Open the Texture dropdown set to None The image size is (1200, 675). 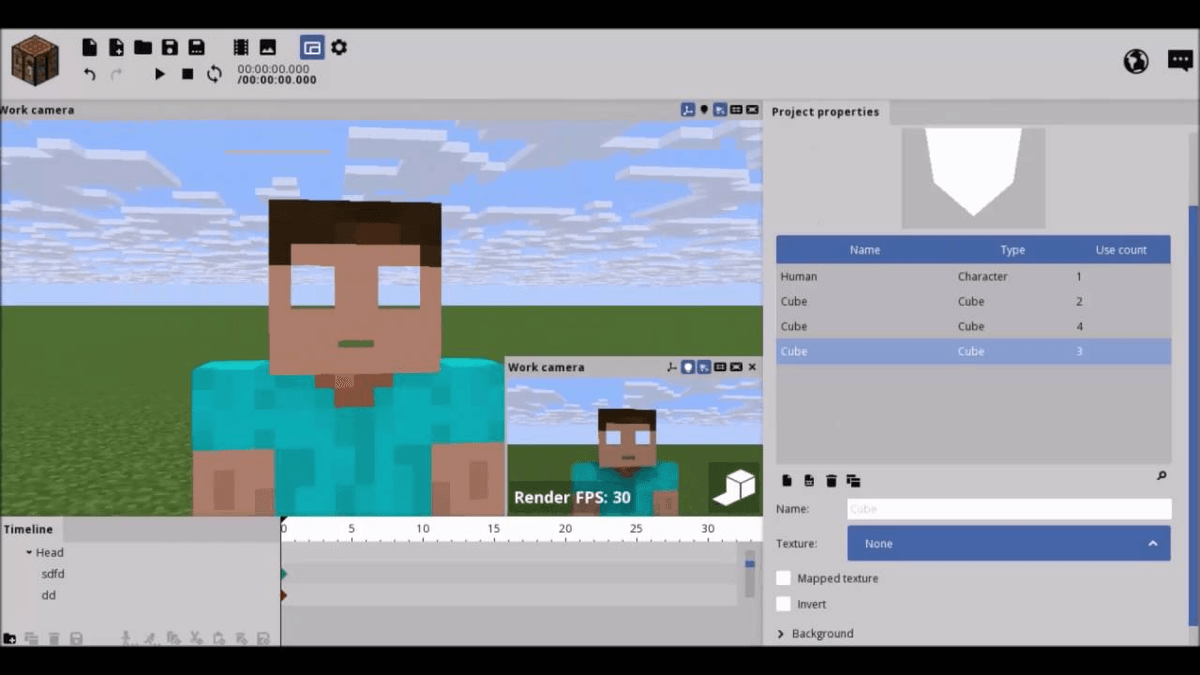pyautogui.click(x=1008, y=543)
